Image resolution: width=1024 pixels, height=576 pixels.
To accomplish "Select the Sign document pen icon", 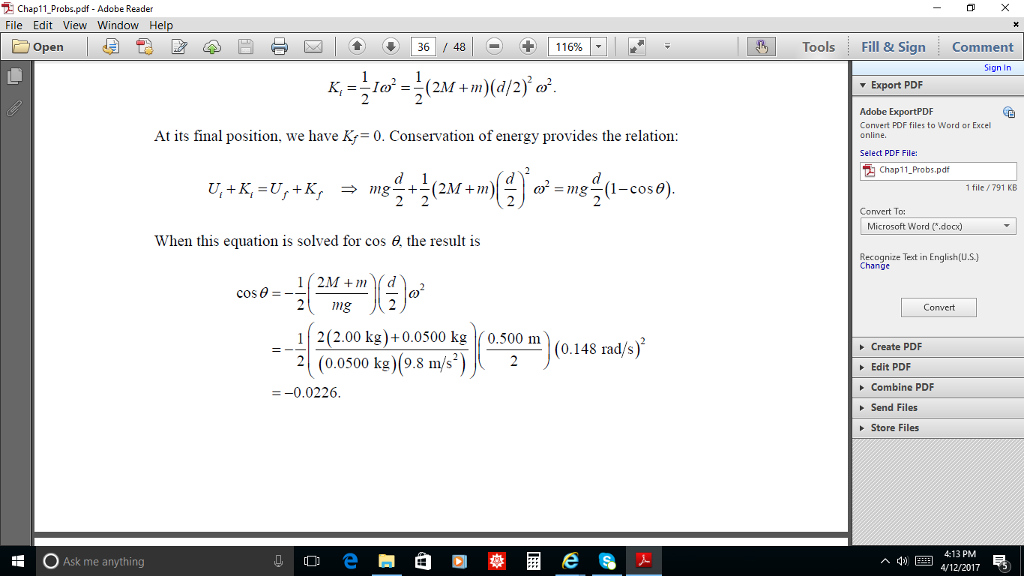I will tap(179, 46).
